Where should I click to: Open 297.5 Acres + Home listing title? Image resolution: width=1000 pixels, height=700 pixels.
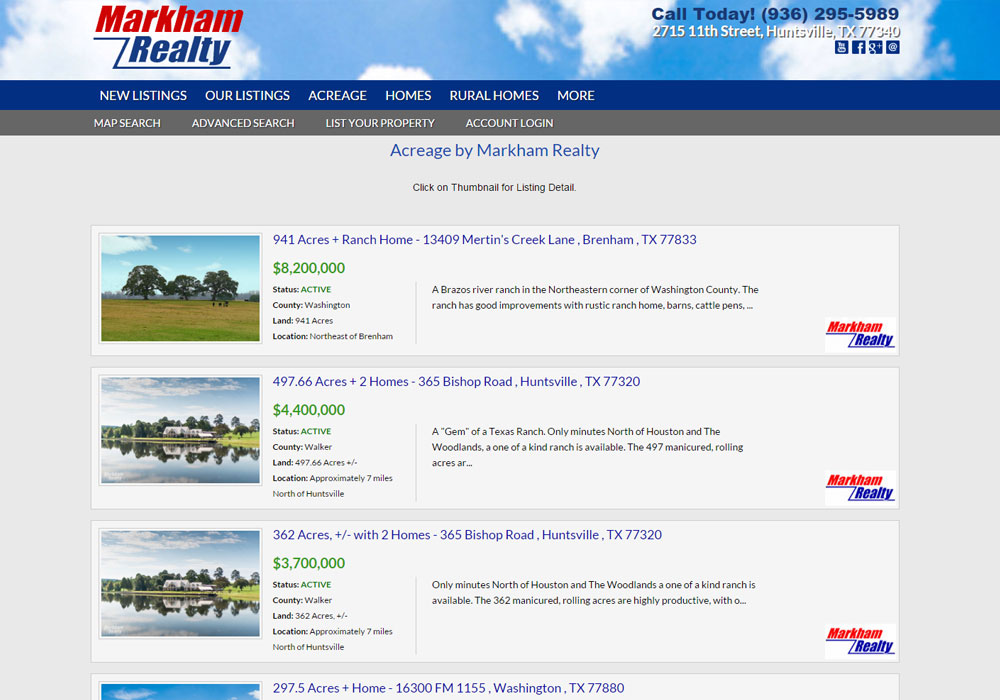(448, 689)
